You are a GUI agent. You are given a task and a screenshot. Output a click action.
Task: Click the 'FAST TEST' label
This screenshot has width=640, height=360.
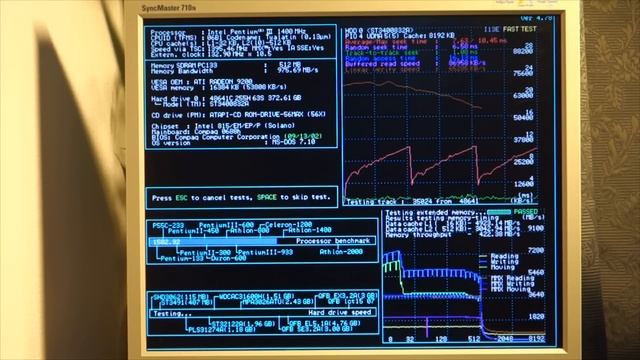coord(519,29)
